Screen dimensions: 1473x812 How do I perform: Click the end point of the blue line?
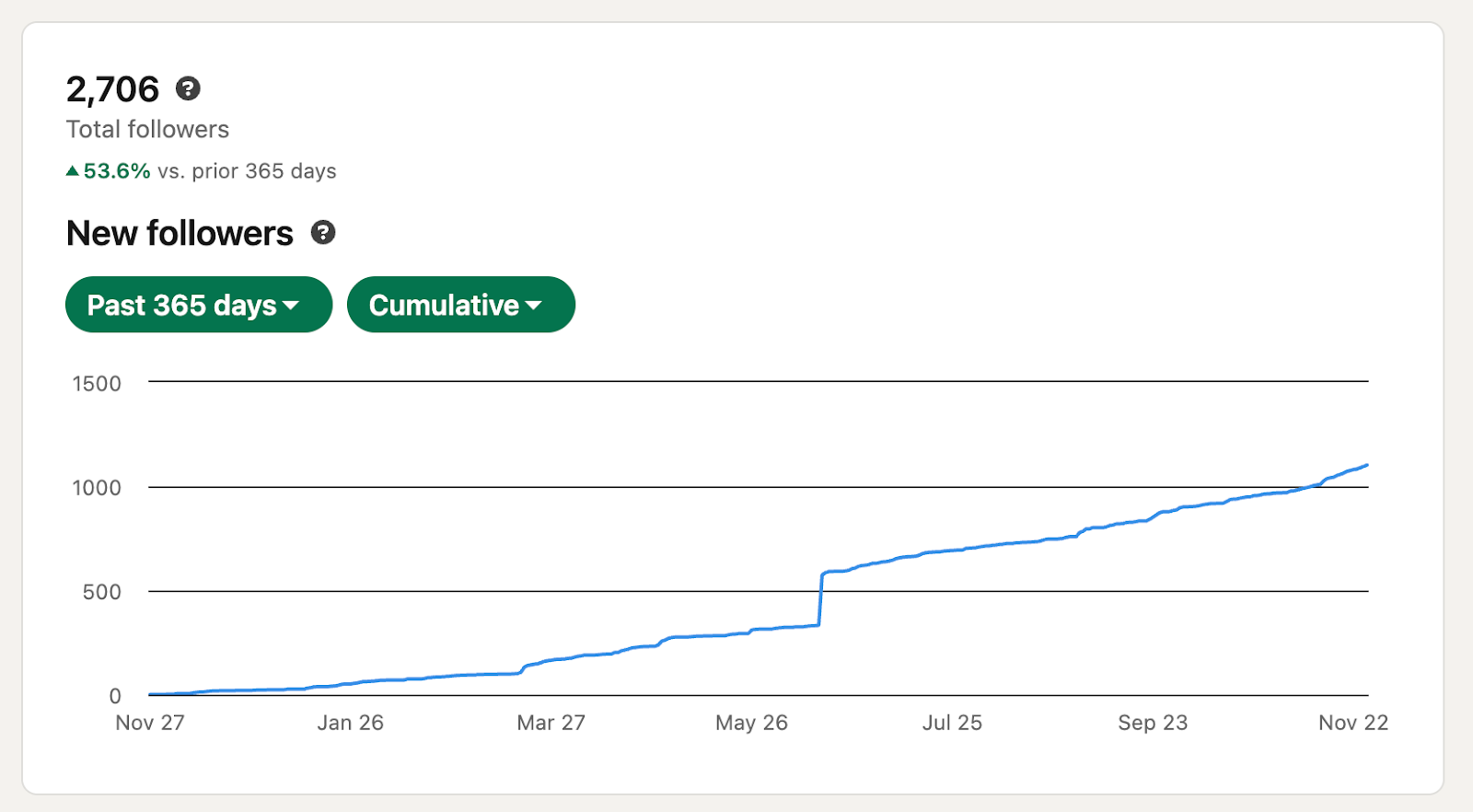(x=1367, y=465)
